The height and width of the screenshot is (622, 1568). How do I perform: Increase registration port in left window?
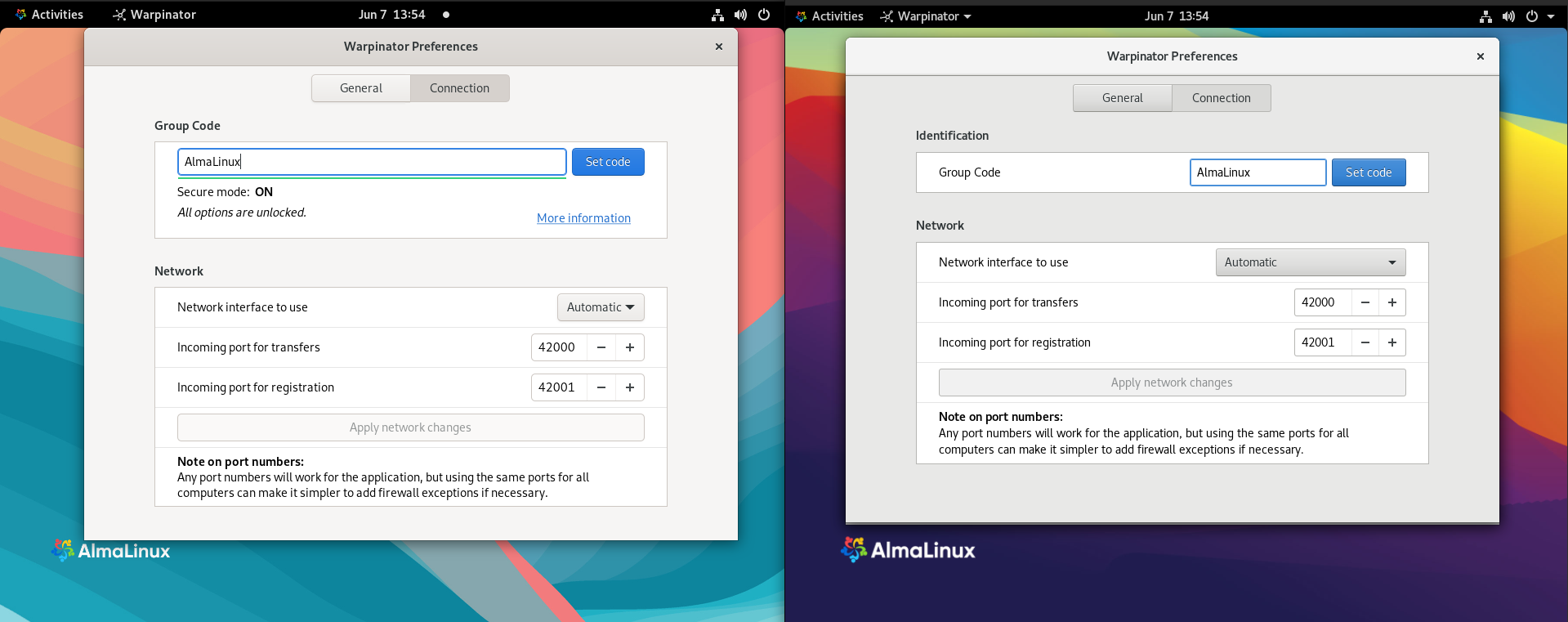[x=629, y=387]
